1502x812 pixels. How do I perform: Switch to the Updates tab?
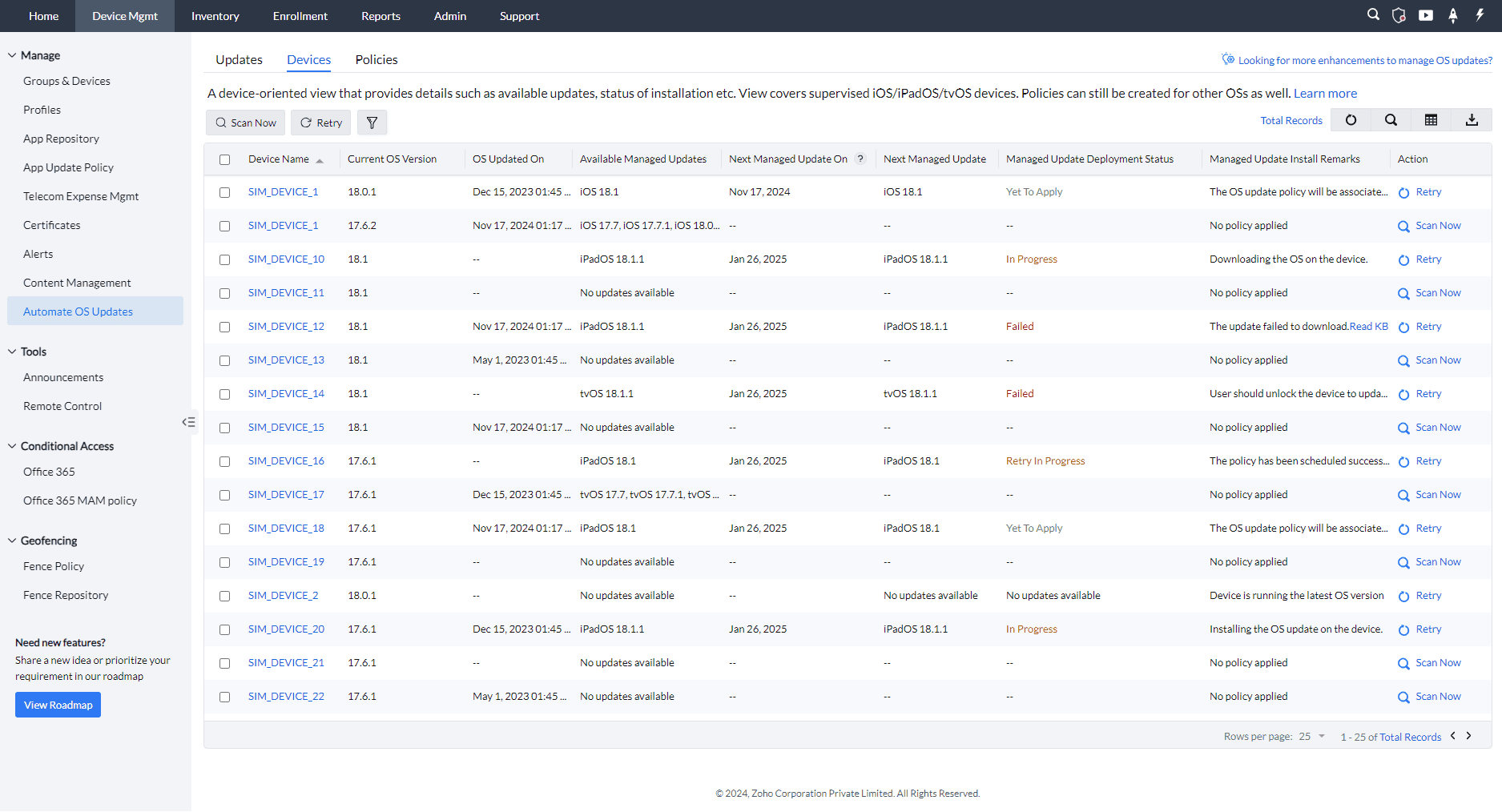pos(239,60)
